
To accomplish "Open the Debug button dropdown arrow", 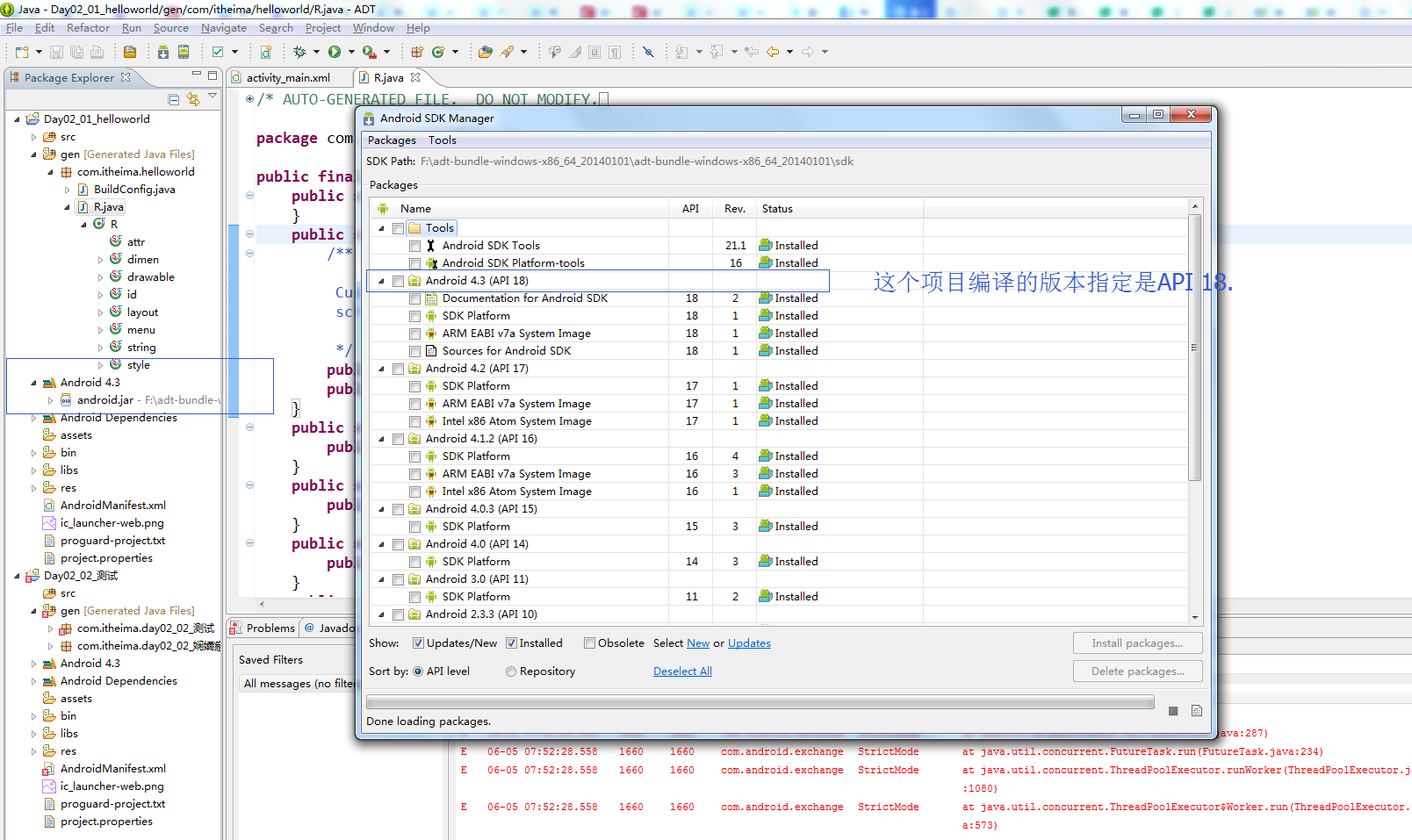I will point(316,52).
